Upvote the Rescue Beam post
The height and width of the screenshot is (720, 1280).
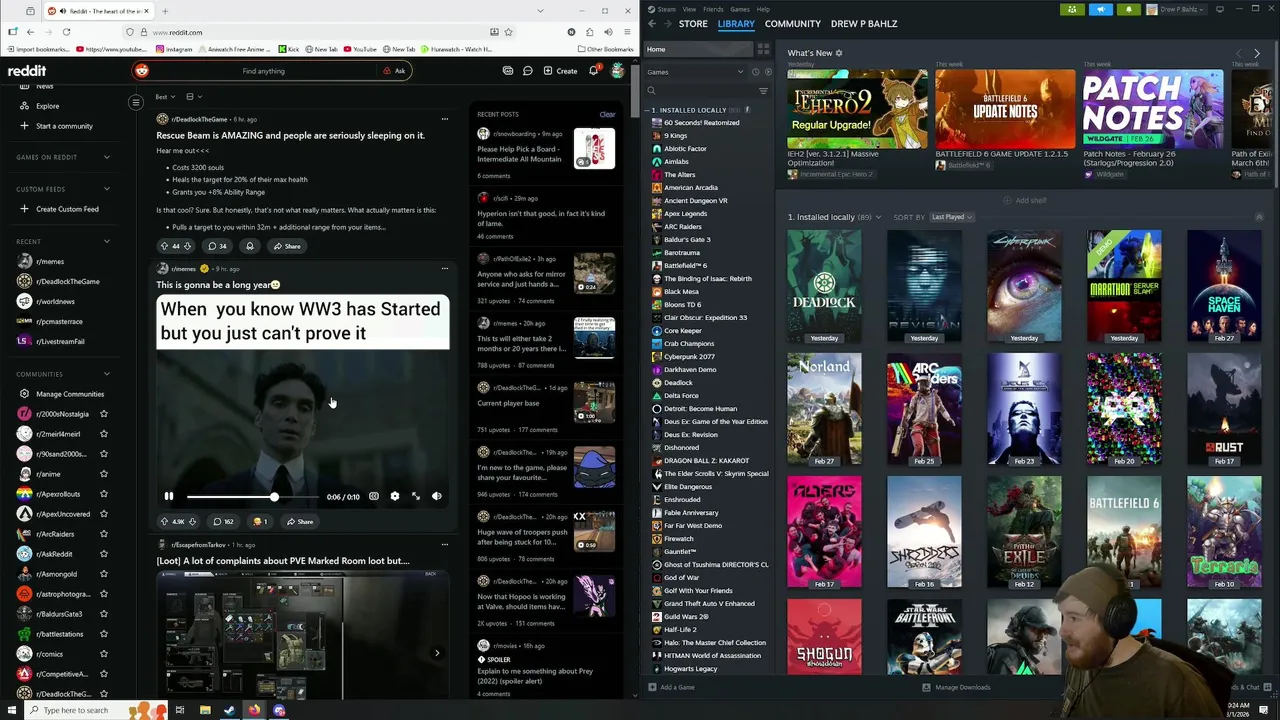point(164,246)
